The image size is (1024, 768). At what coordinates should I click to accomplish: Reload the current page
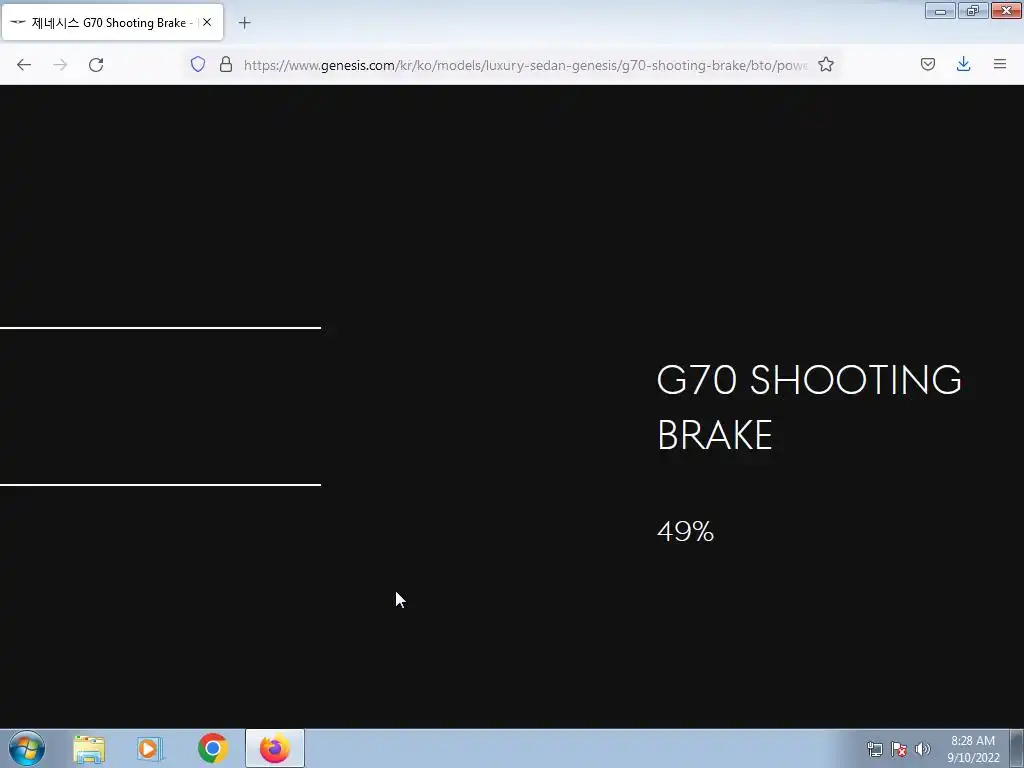coord(96,64)
